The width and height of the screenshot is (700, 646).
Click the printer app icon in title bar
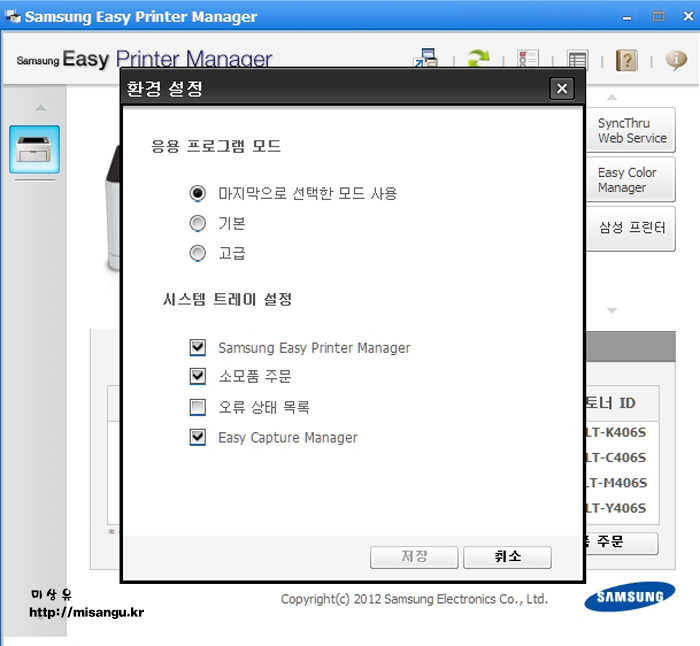pos(12,17)
